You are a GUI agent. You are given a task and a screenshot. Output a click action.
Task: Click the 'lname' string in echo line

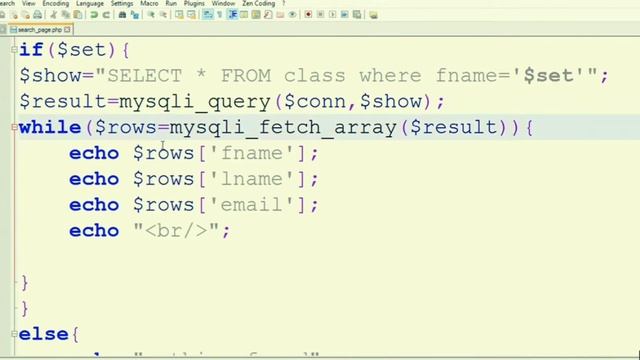(x=251, y=179)
